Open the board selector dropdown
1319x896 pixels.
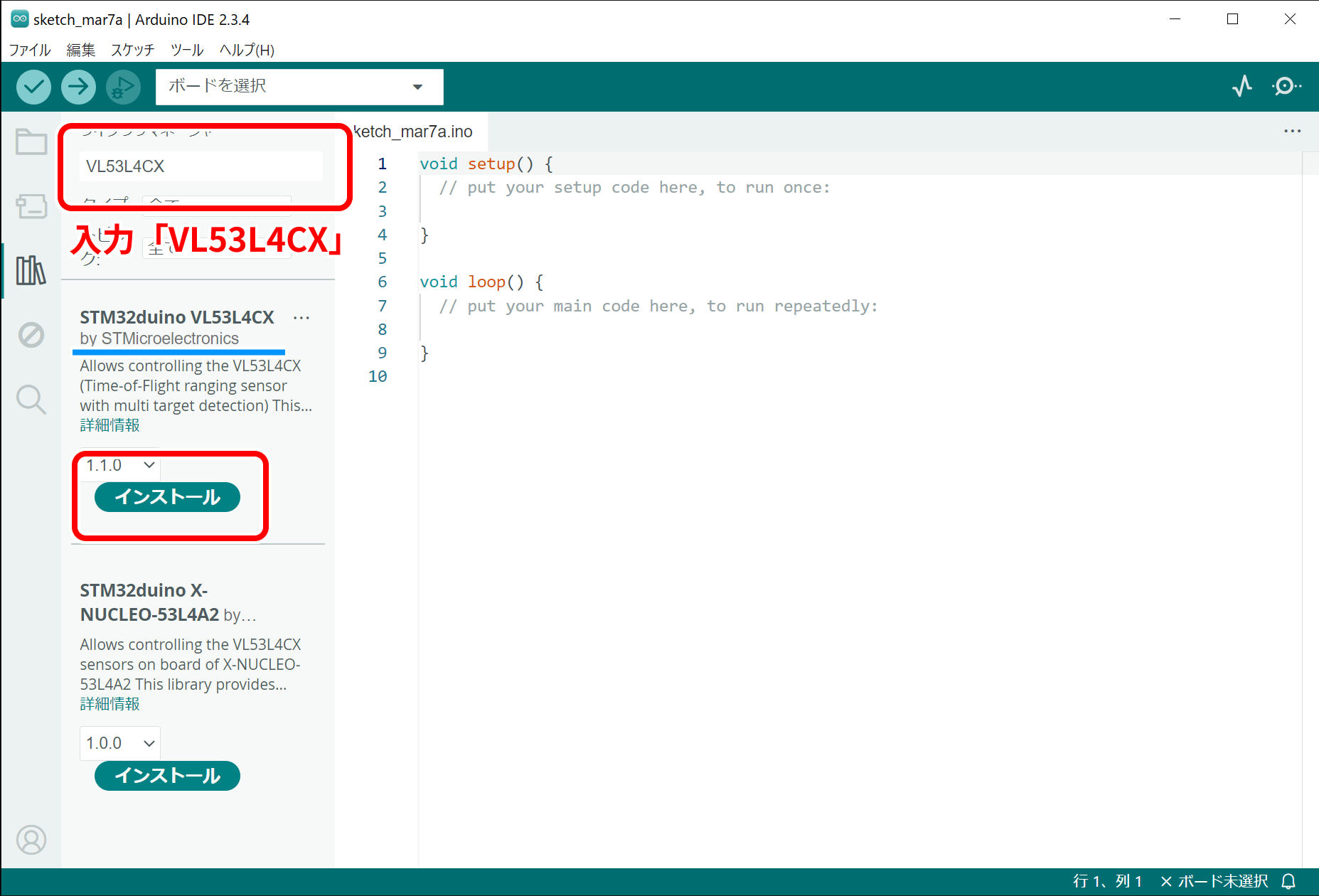coord(299,87)
